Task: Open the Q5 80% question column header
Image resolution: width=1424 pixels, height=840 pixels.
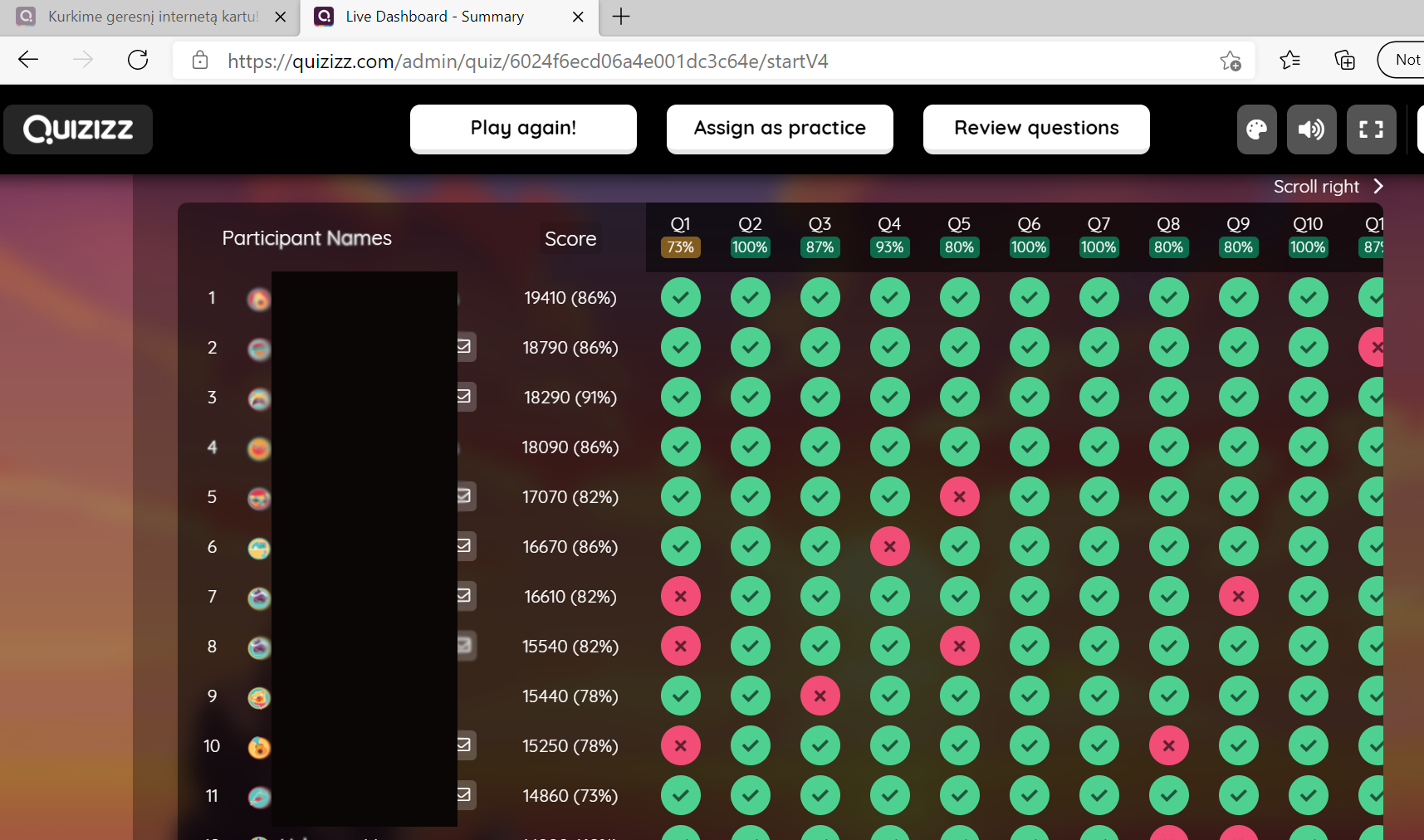Action: pyautogui.click(x=959, y=236)
